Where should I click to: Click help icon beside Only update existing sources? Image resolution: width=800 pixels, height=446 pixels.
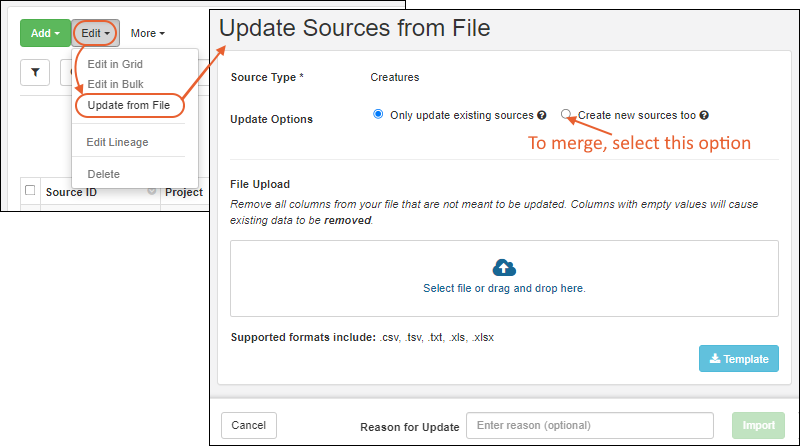[x=542, y=115]
